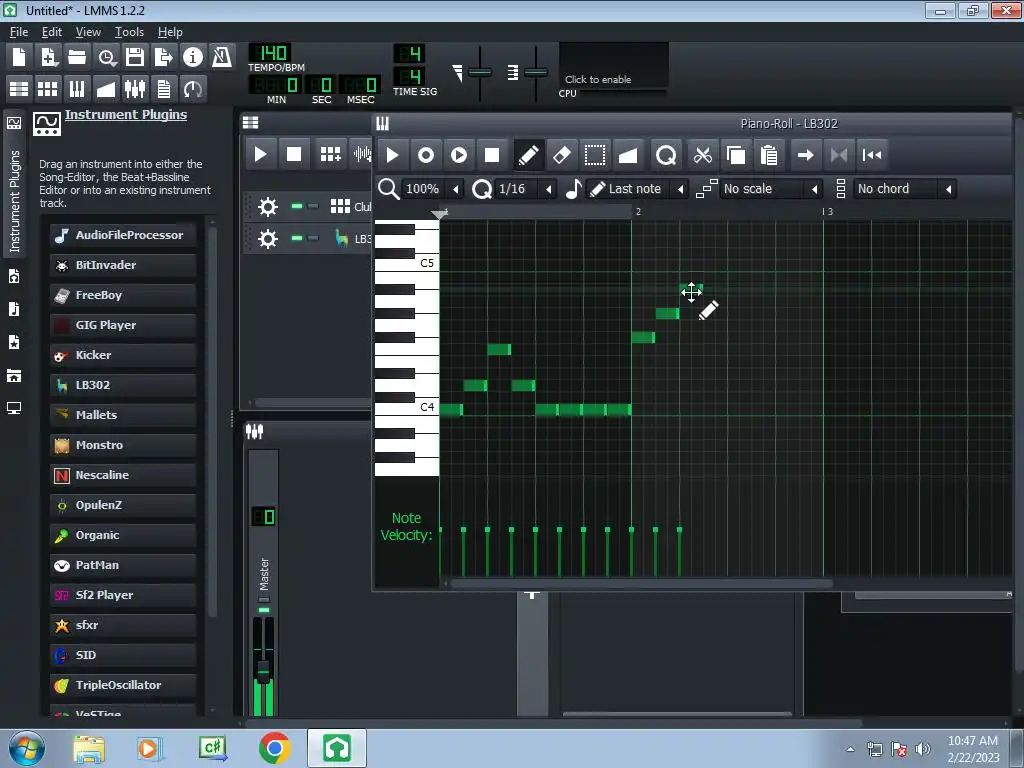Toggle the metronome icon
Viewport: 1024px width, 768px height.
click(222, 57)
